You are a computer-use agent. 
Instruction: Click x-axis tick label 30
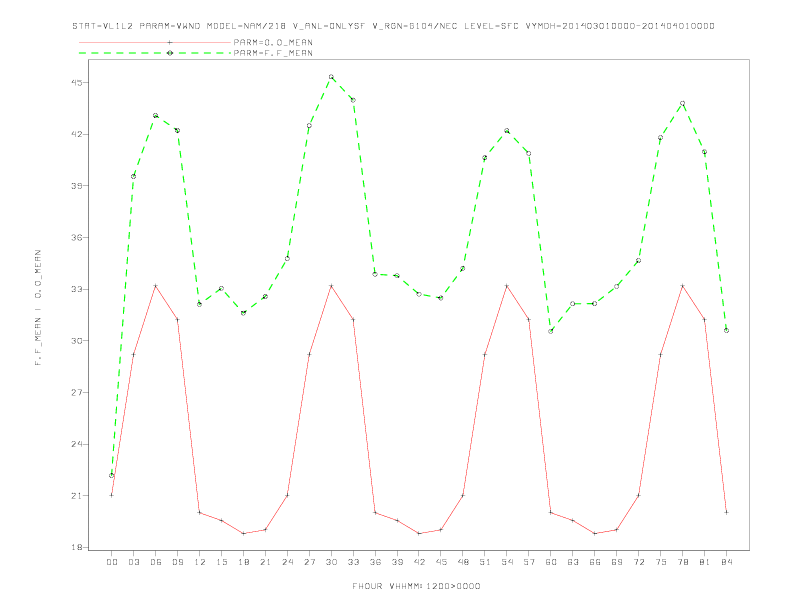331,562
